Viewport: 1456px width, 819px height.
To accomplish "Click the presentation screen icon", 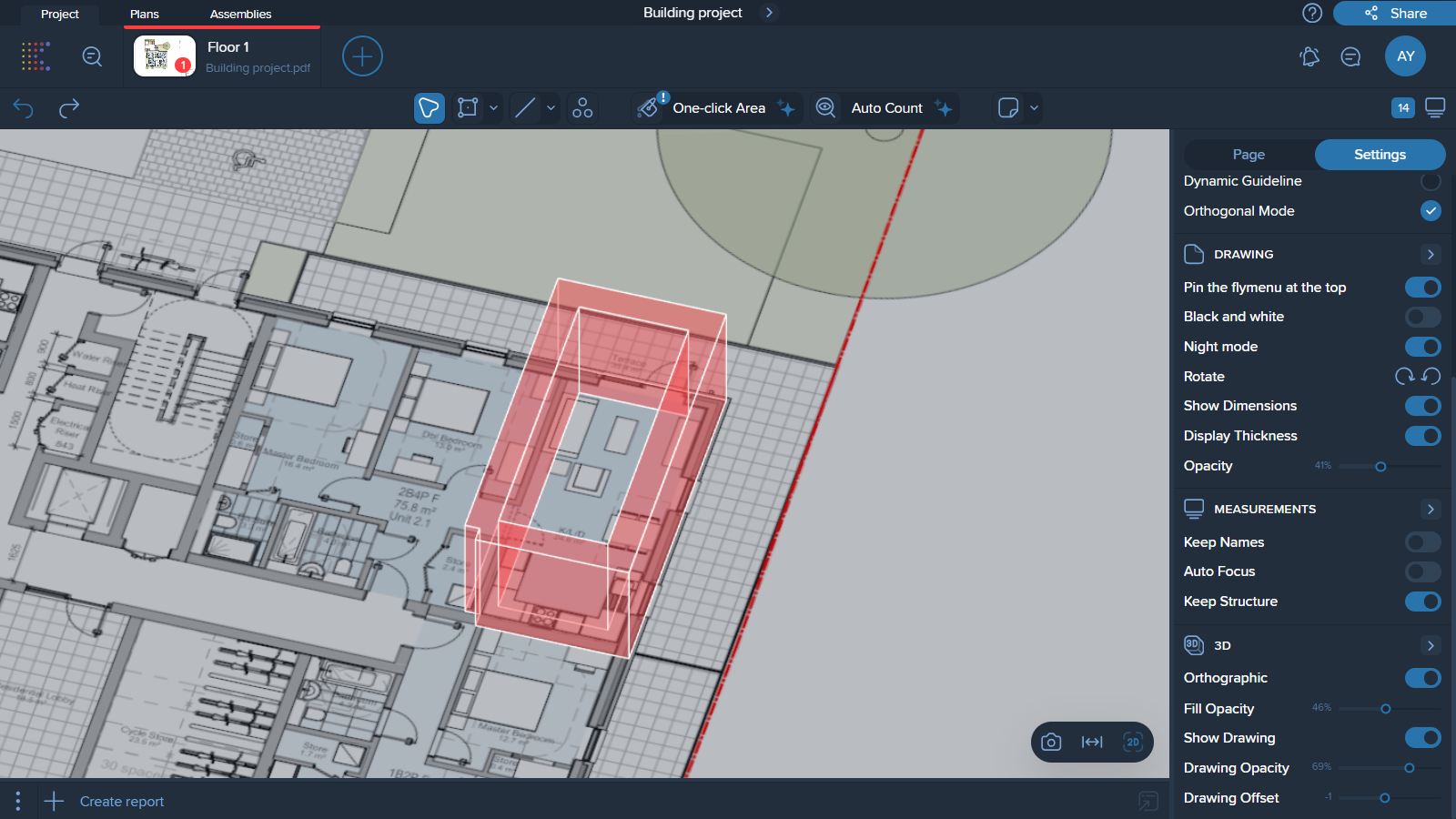I will tap(1435, 107).
